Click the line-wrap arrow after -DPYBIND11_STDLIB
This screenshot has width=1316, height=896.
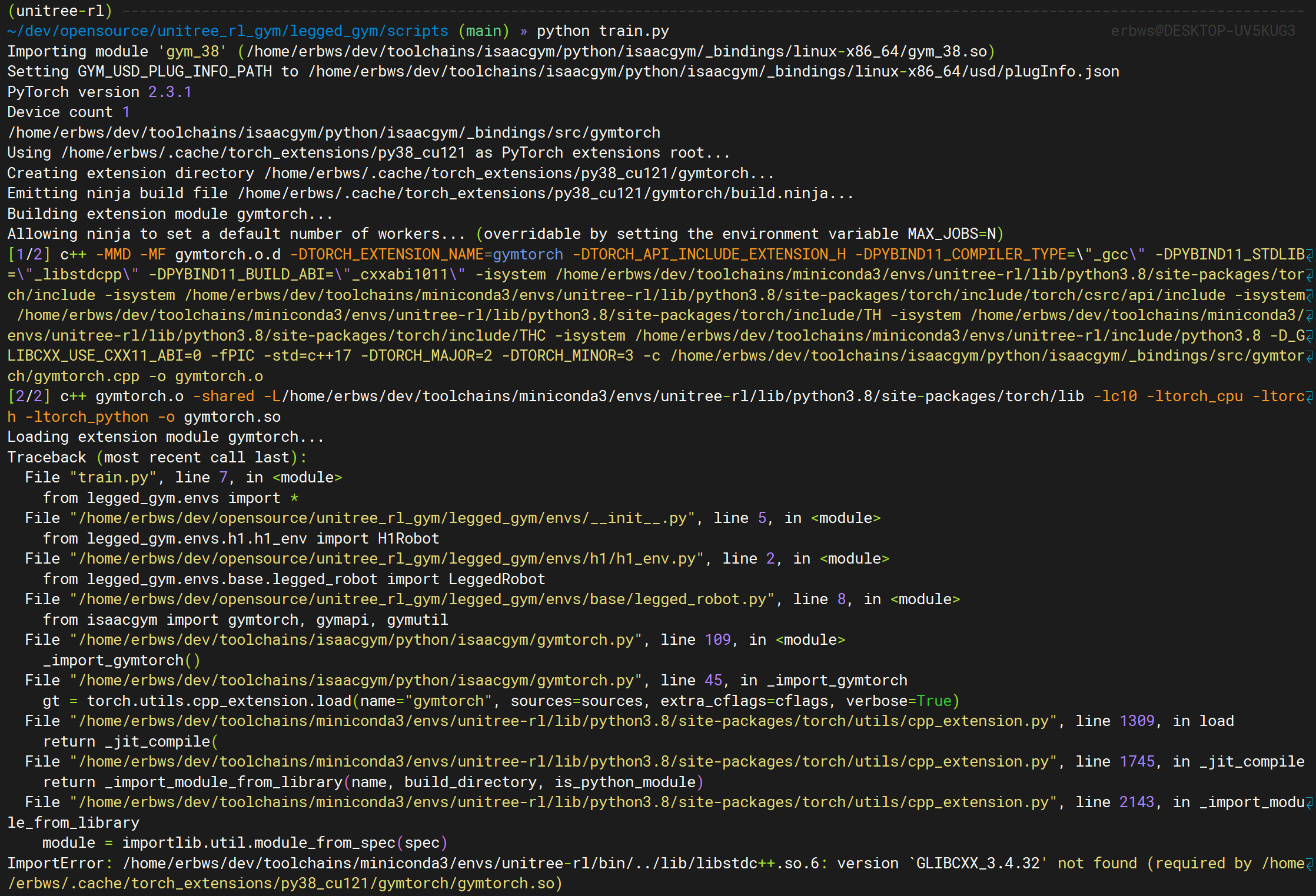[x=1309, y=255]
